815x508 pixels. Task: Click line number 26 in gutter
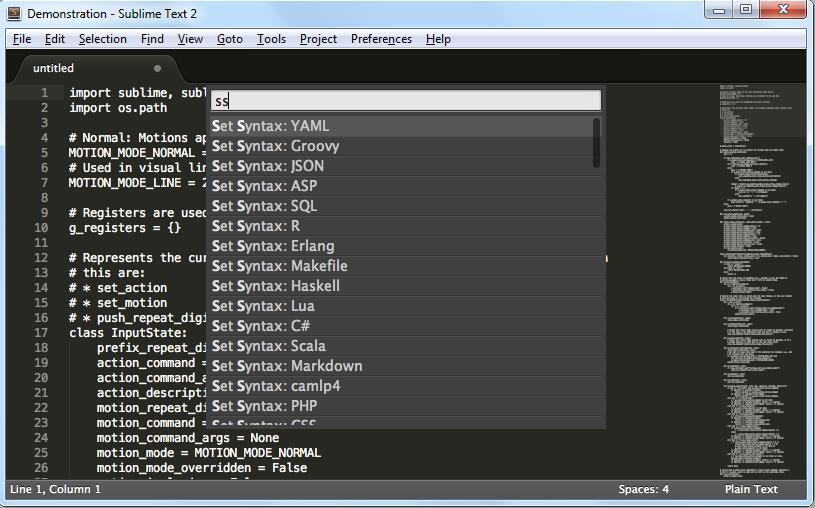point(41,468)
